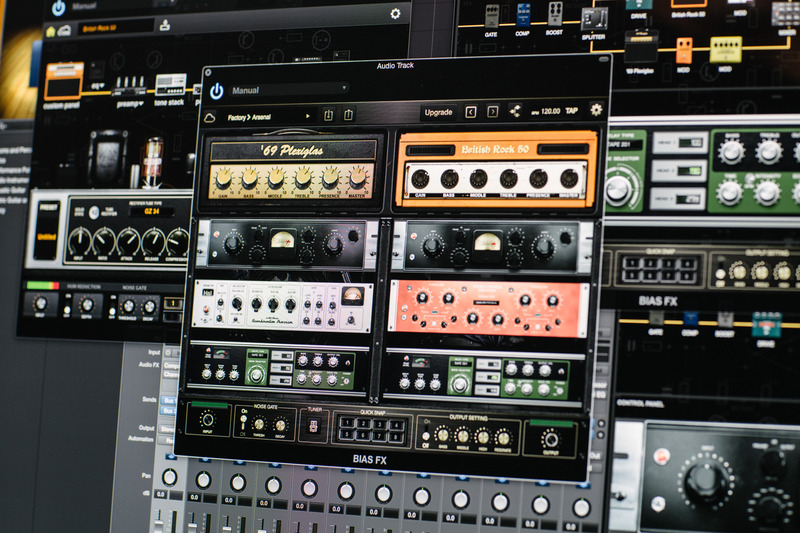
Task: Click the Output Setting Bass knob
Action: point(443,435)
